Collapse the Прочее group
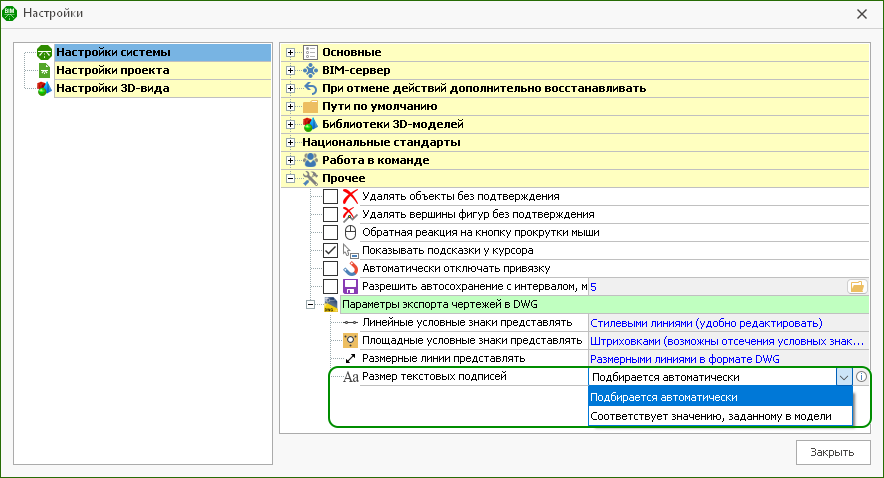Image resolution: width=884 pixels, height=478 pixels. [x=290, y=179]
